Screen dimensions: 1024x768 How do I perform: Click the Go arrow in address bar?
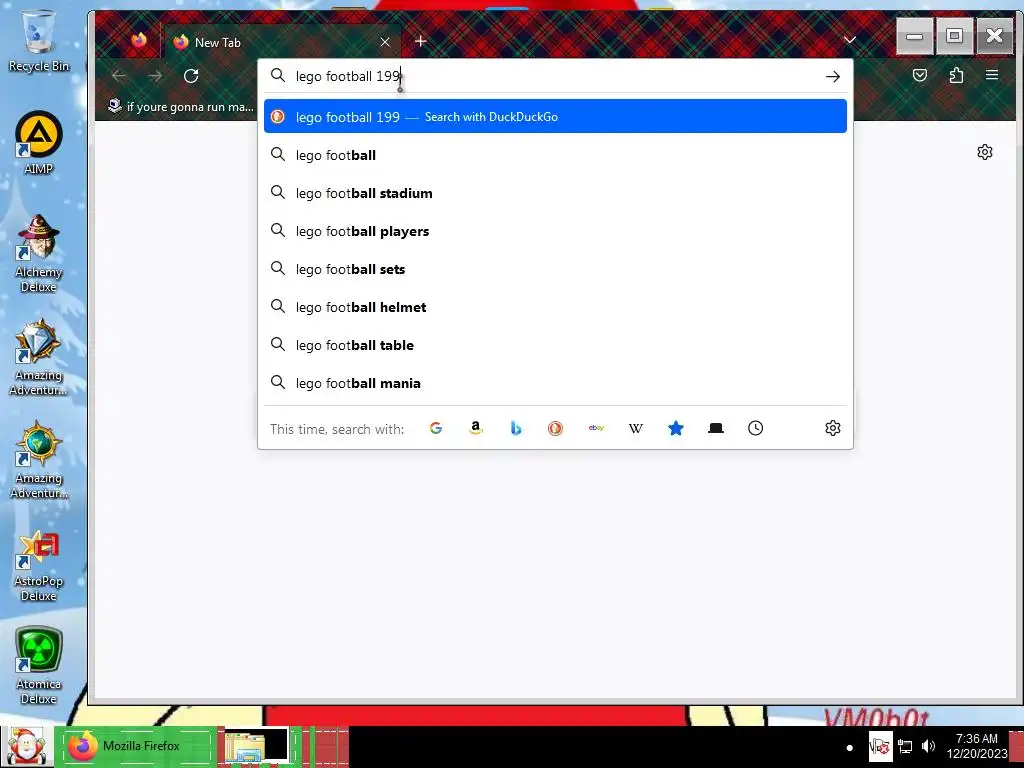(833, 77)
